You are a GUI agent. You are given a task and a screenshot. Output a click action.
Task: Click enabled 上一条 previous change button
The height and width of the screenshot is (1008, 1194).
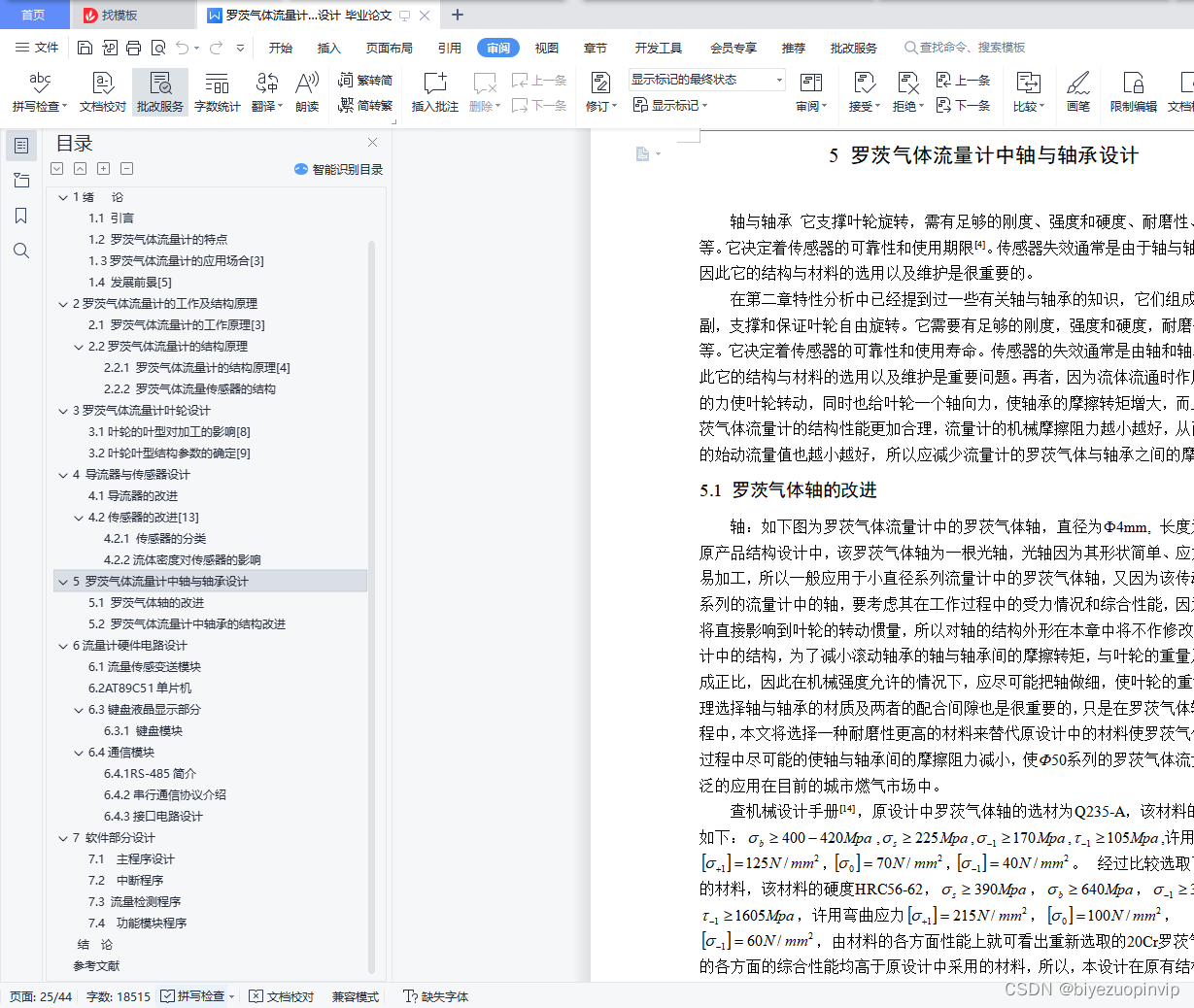click(963, 80)
